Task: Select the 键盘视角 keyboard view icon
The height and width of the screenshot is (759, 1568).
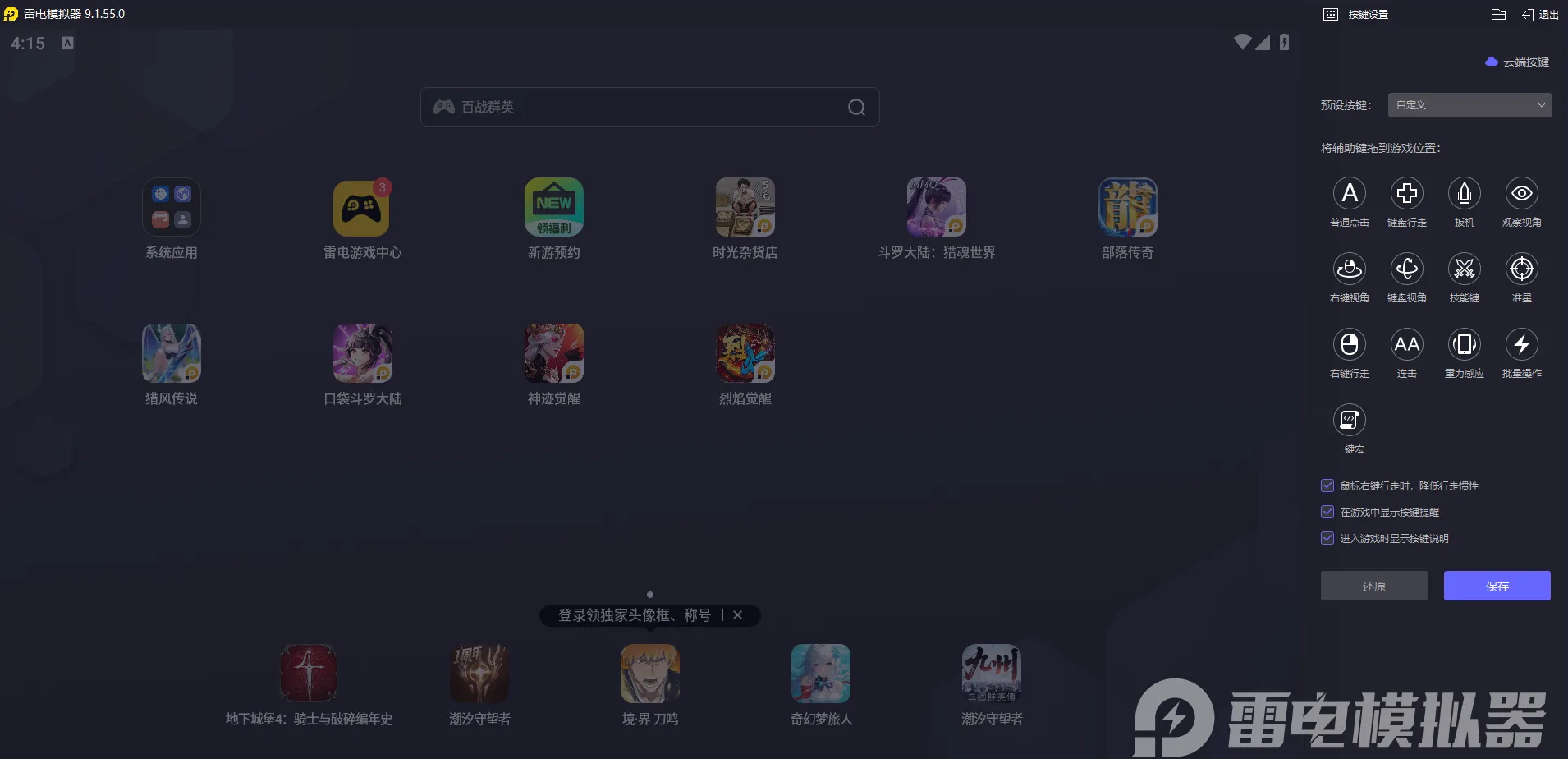Action: [1407, 269]
